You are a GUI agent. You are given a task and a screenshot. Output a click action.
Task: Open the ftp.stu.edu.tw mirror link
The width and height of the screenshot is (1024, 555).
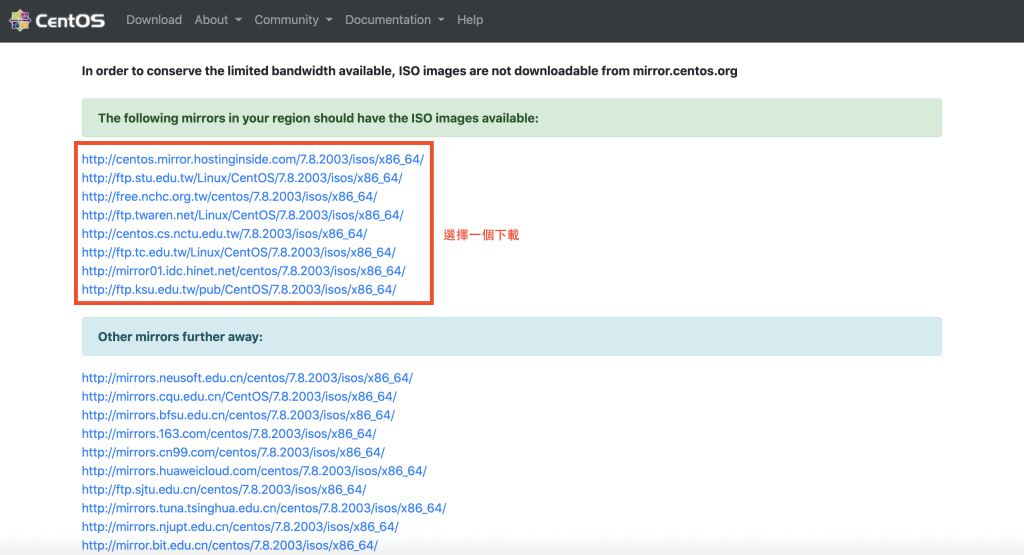[241, 178]
